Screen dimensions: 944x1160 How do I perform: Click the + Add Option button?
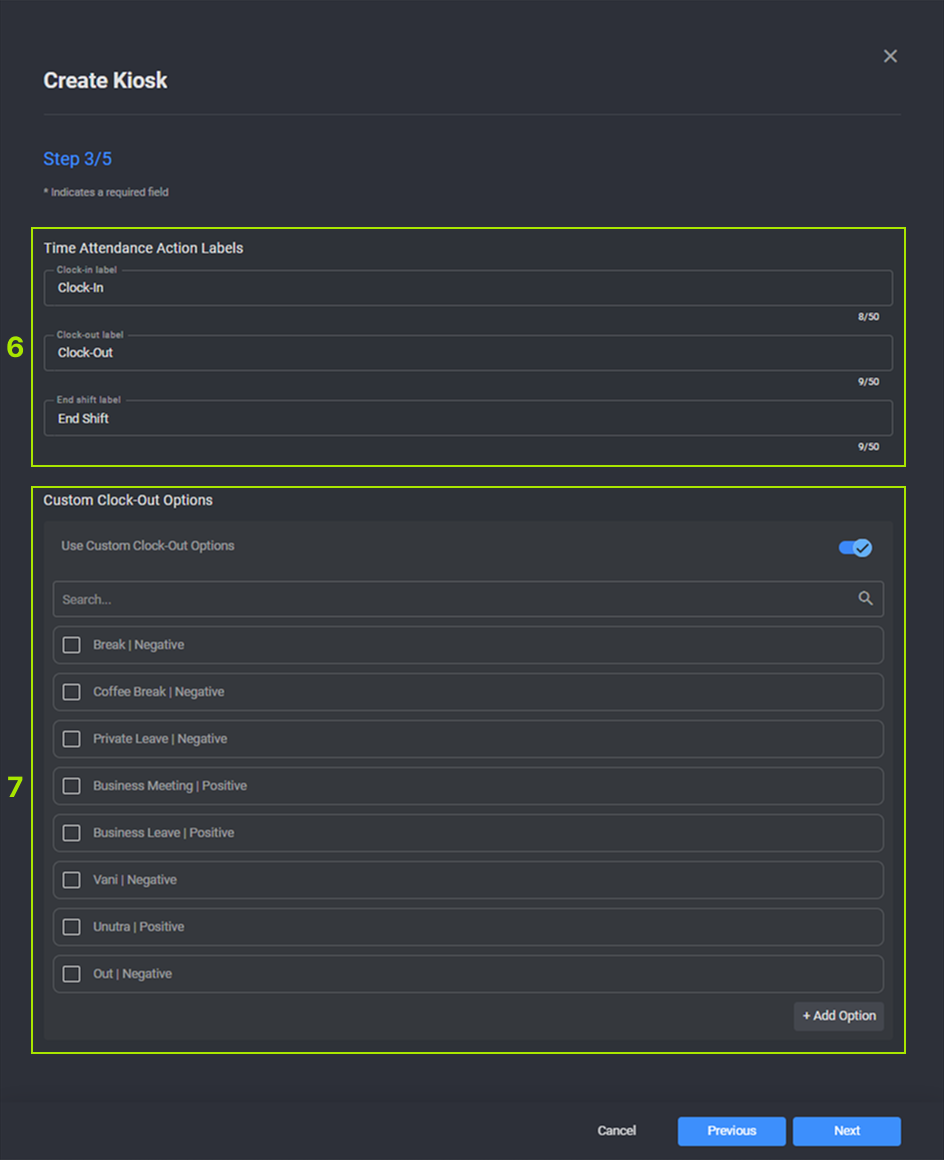tap(838, 1016)
